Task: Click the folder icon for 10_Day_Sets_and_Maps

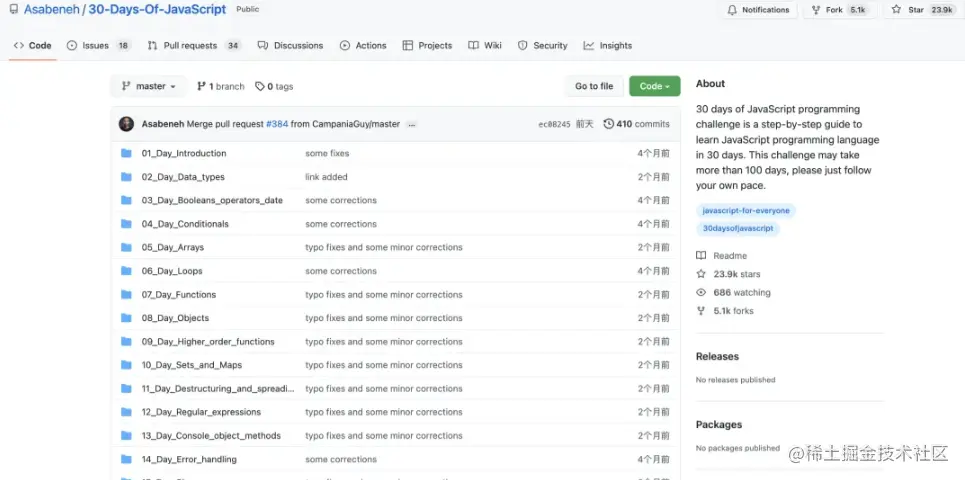Action: click(x=126, y=365)
